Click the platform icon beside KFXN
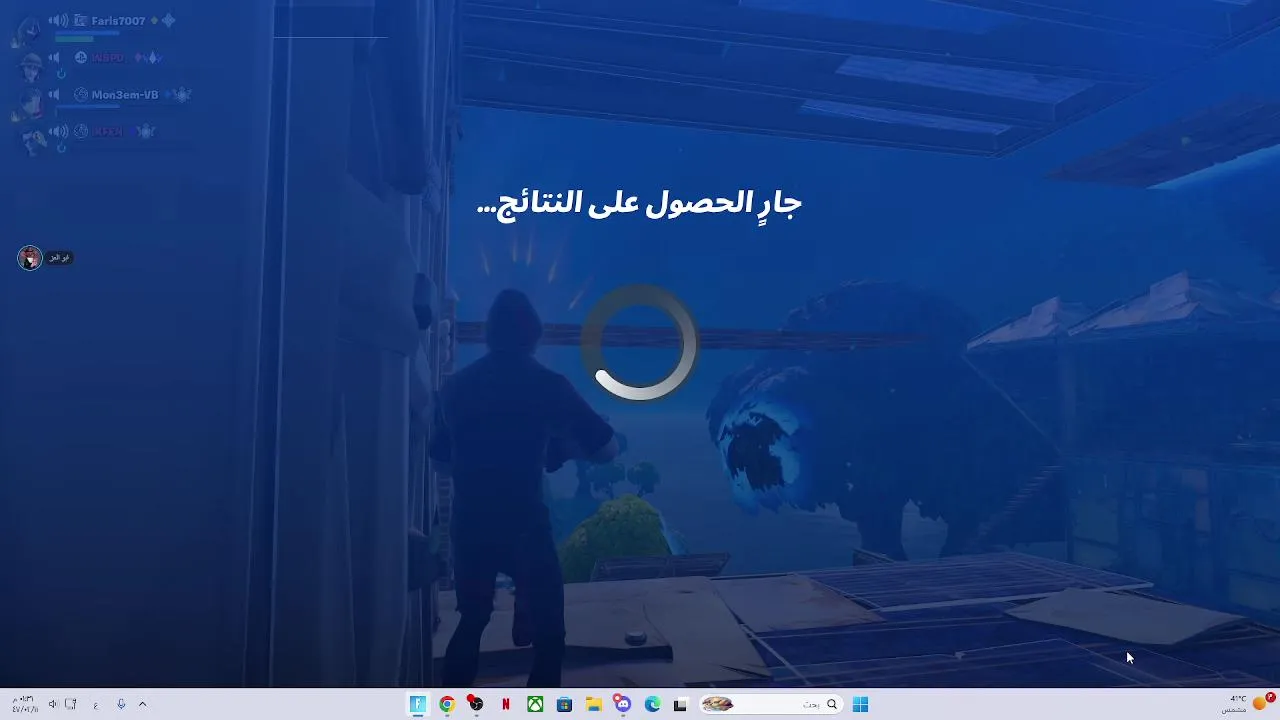 coord(81,131)
